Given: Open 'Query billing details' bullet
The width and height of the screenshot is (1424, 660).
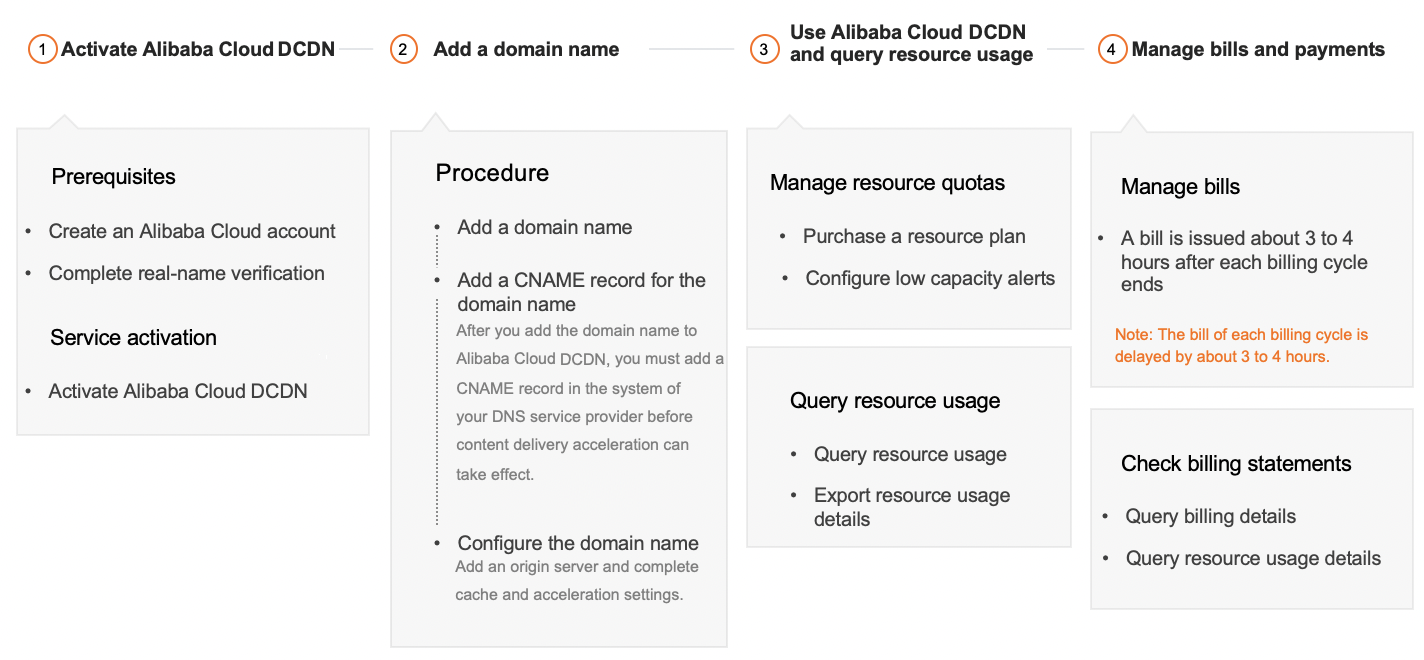Looking at the screenshot, I should 1210,517.
